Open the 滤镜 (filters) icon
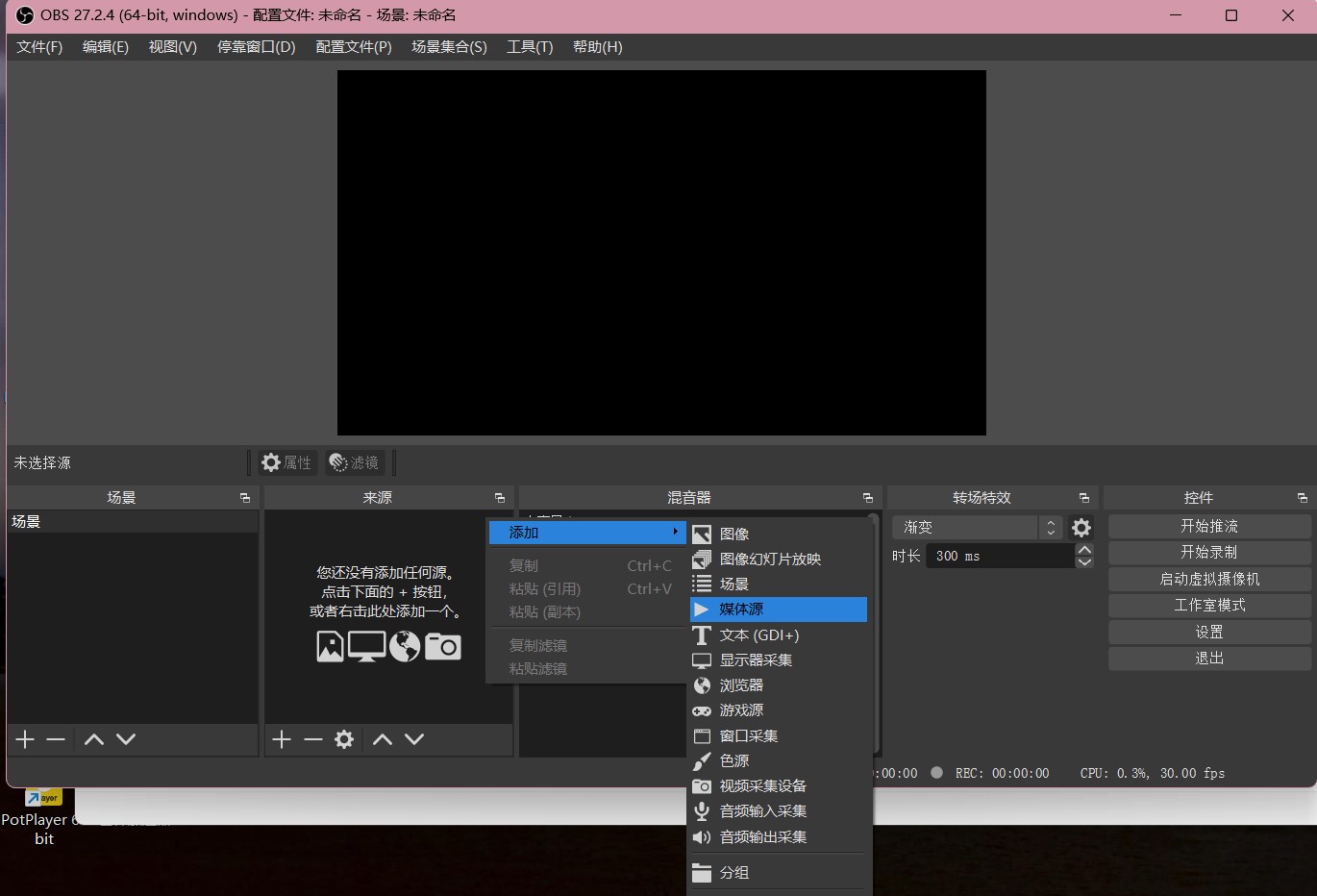The width and height of the screenshot is (1317, 896). [x=354, y=462]
